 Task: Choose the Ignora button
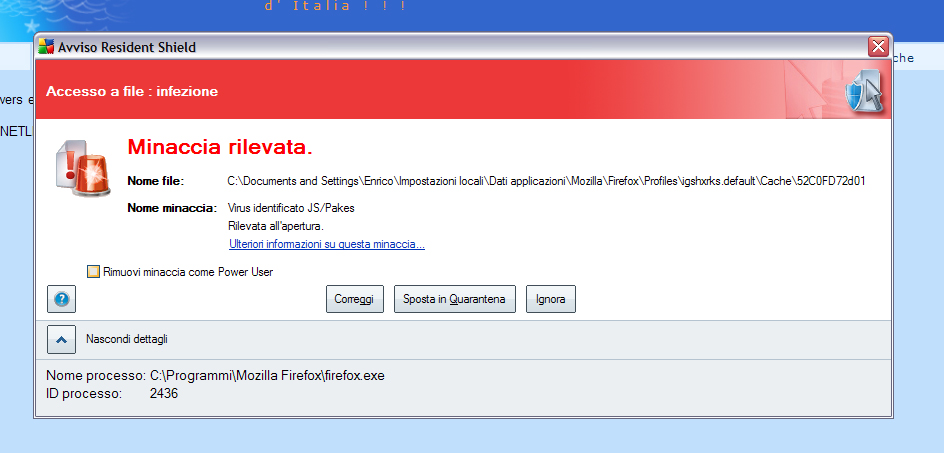tap(550, 299)
